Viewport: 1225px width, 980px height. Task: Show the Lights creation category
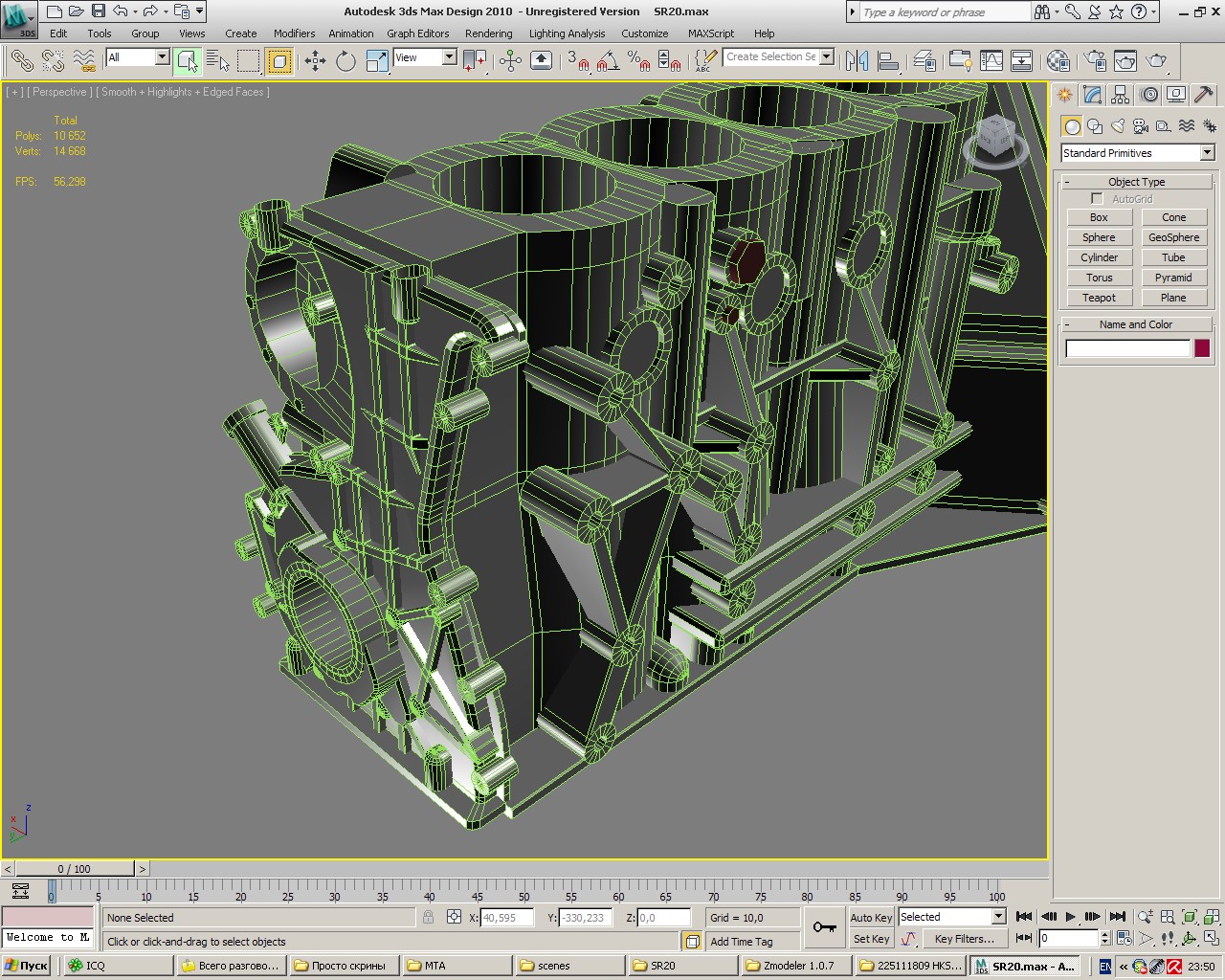click(x=1118, y=126)
